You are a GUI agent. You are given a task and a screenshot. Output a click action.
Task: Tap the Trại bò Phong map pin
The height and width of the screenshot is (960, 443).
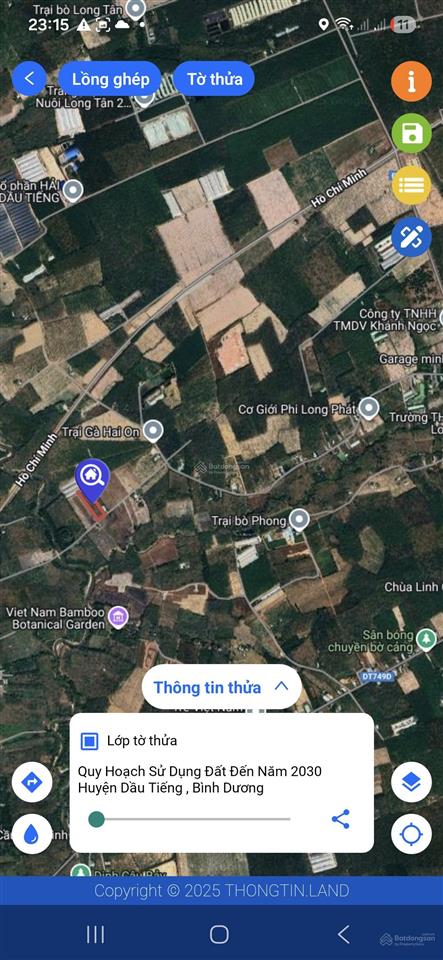coord(299,520)
